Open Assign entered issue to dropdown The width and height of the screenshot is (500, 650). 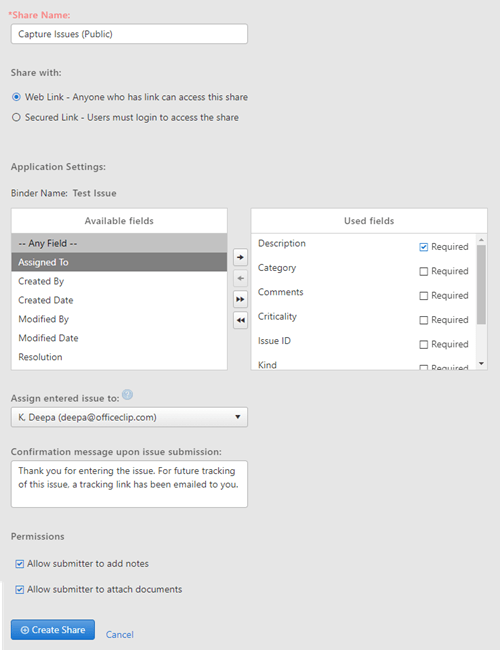click(129, 417)
